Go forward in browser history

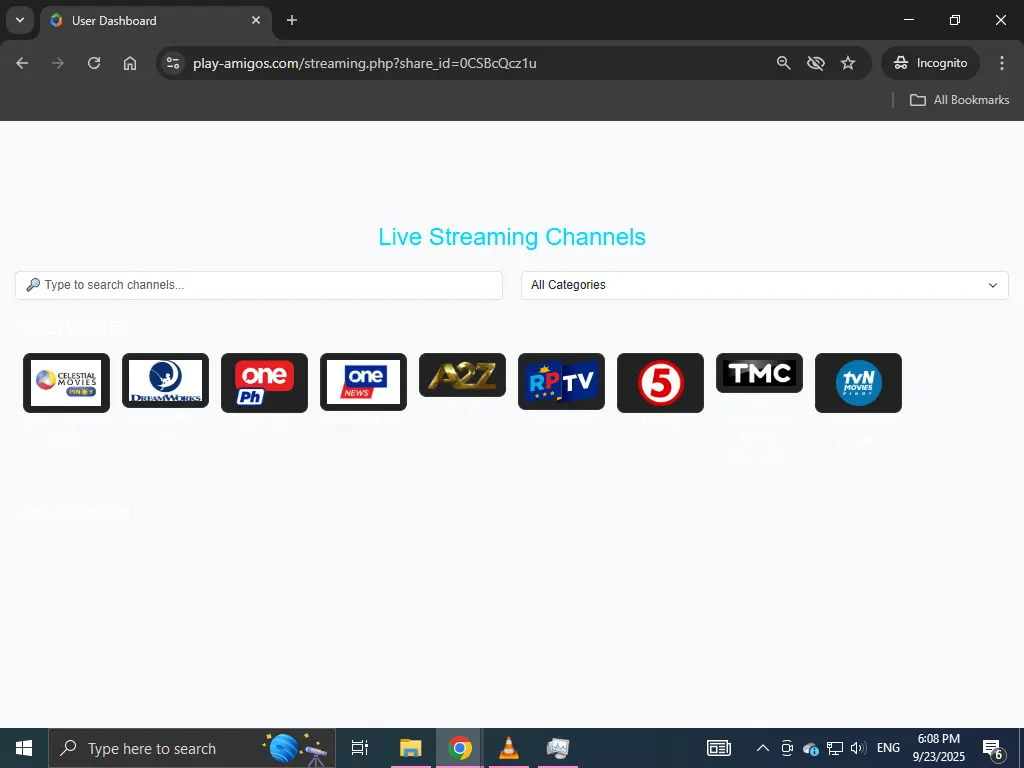click(58, 63)
